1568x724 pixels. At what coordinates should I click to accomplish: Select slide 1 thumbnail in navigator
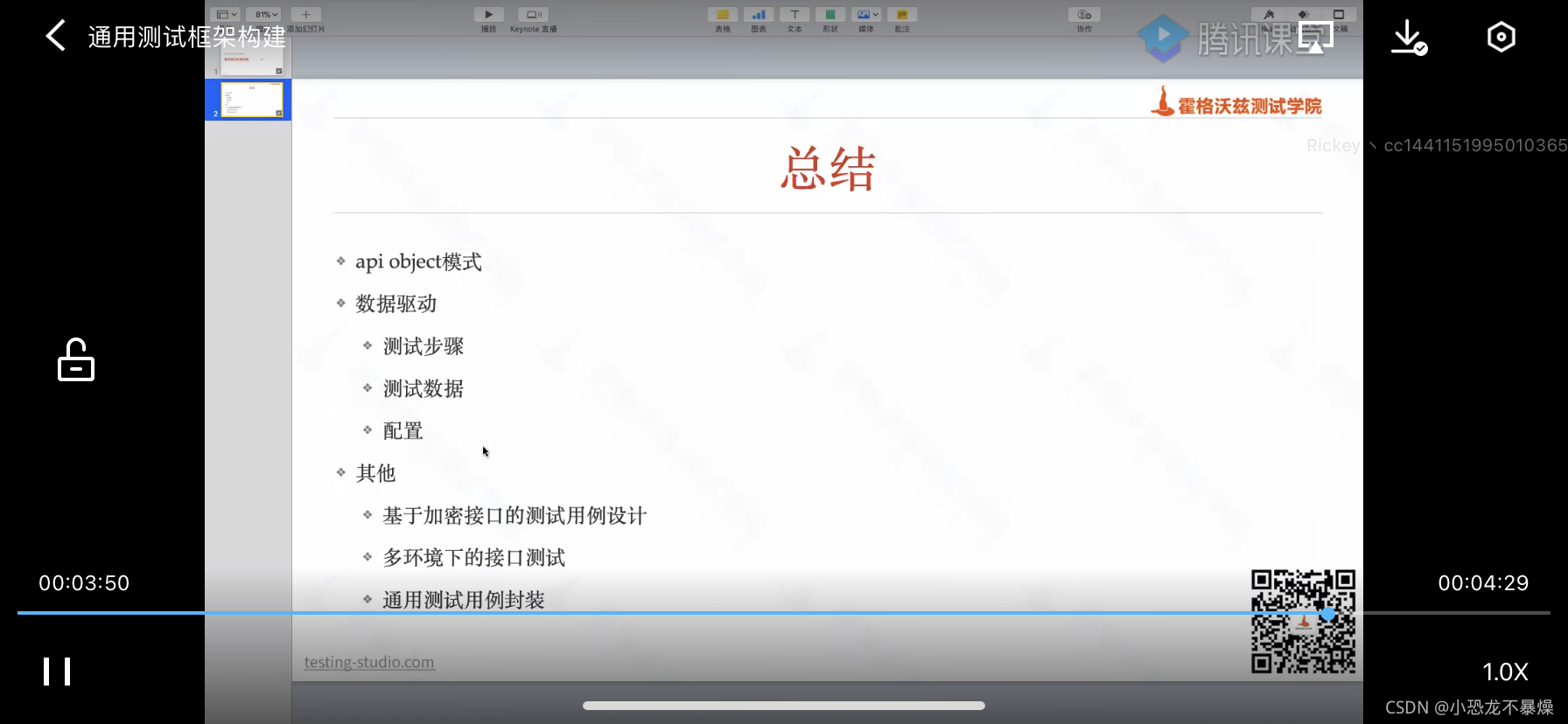252,60
